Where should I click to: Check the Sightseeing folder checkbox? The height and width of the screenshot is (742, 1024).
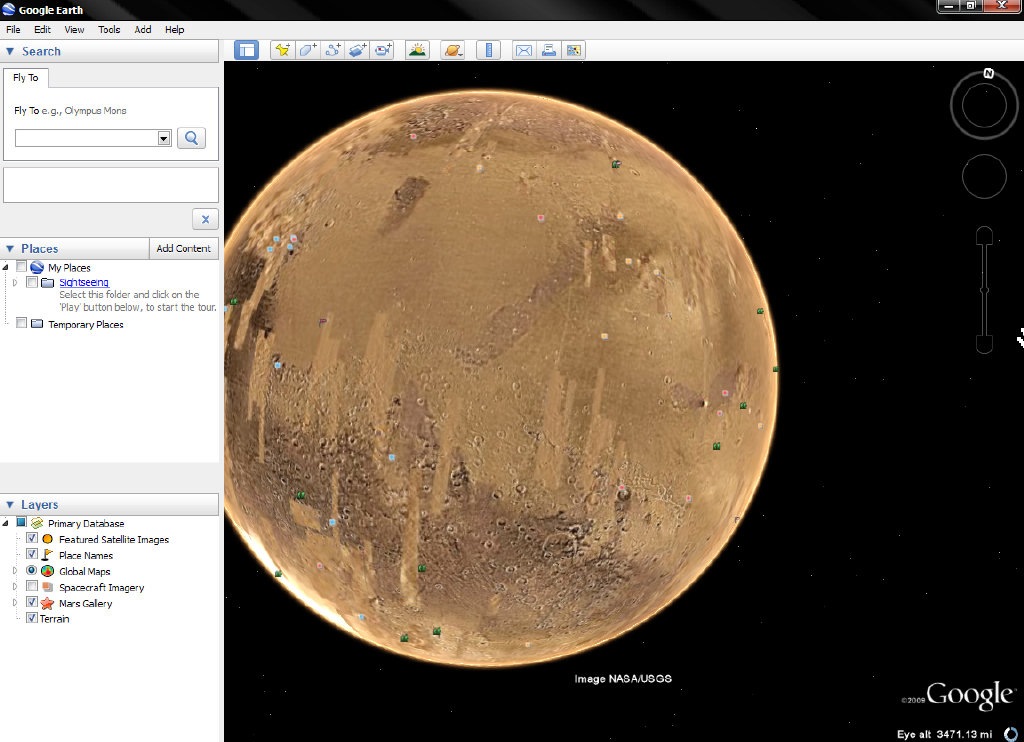[32, 282]
